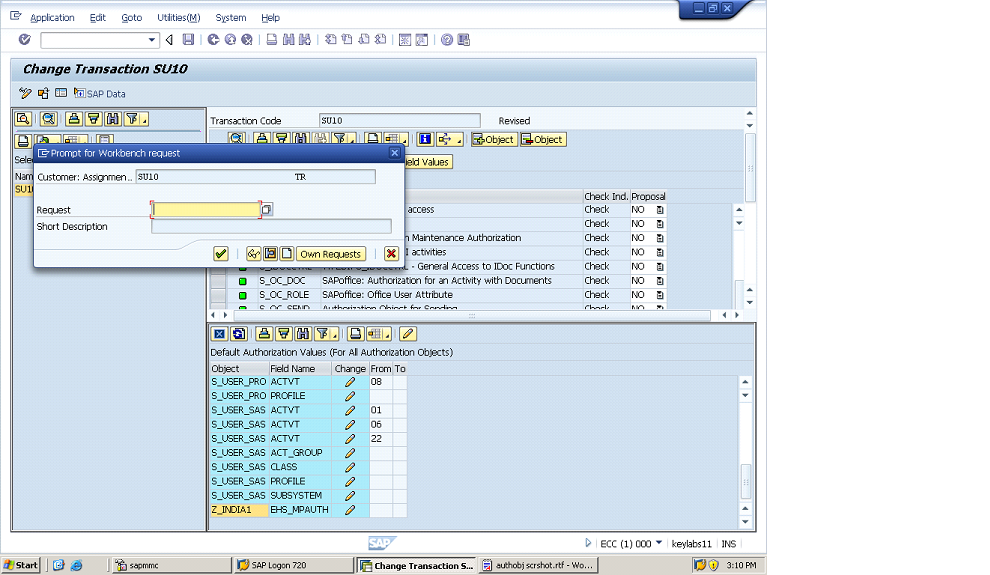Click pencil in S_USER_PRO ACTVT row
990x575 pixels.
350,382
